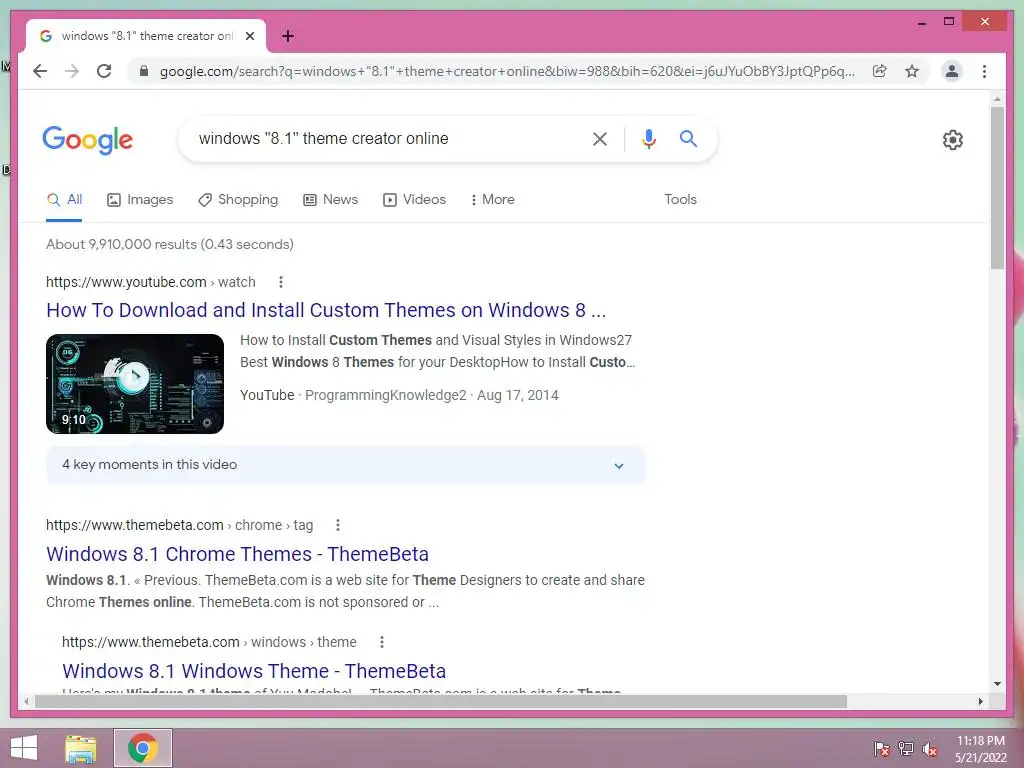1024x768 pixels.
Task: Click the scroll right arrow
Action: pos(980,701)
